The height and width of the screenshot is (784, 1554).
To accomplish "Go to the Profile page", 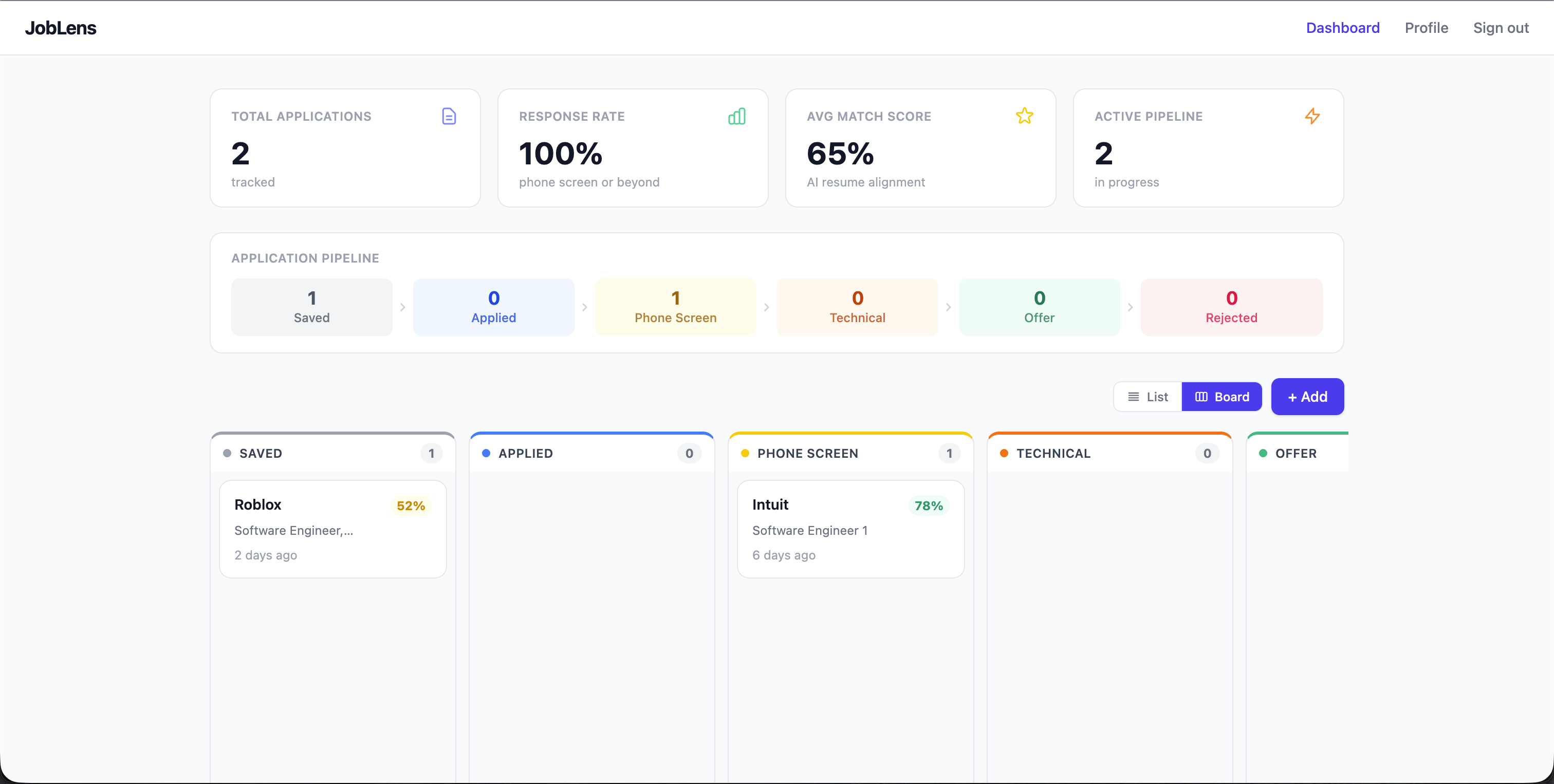I will pyautogui.click(x=1426, y=28).
